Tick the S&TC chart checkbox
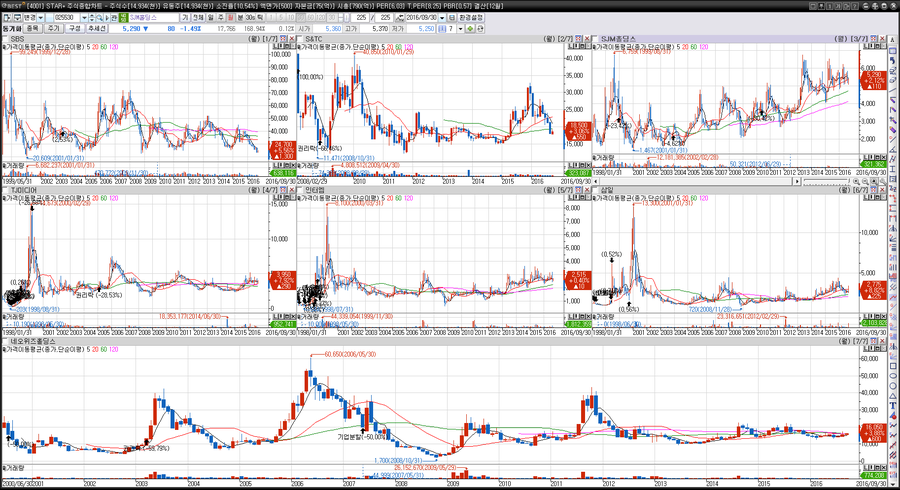 300,39
